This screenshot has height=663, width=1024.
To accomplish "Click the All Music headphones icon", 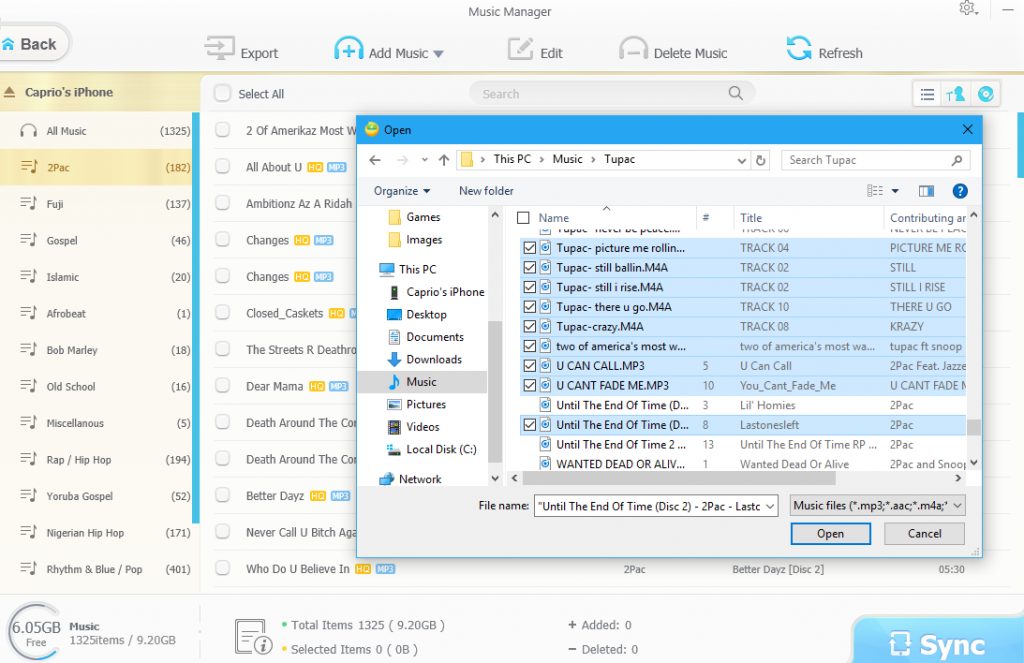I will 28,131.
